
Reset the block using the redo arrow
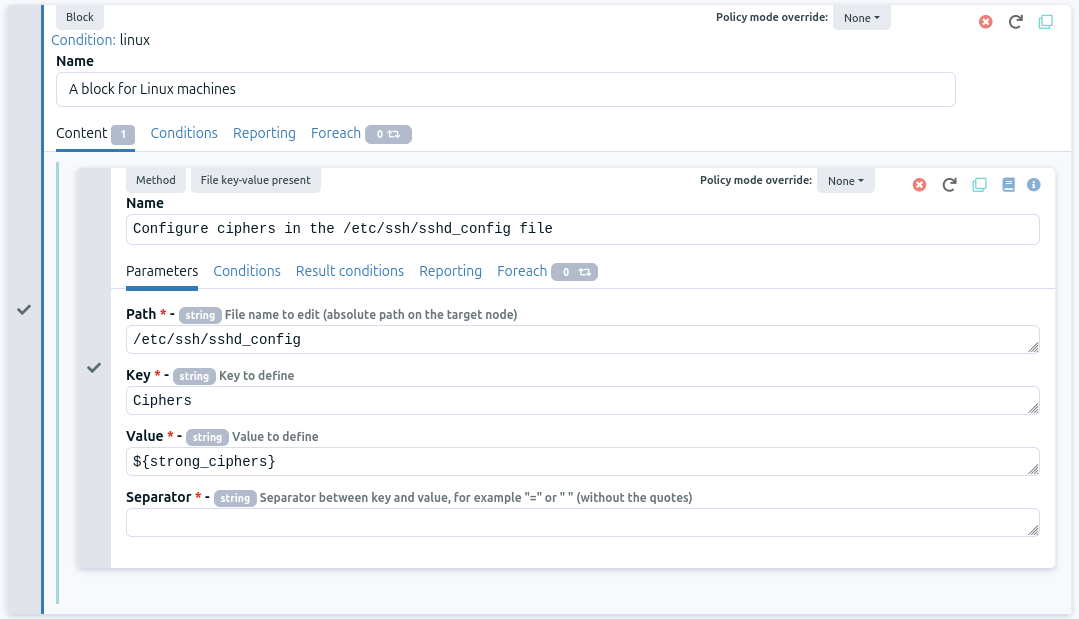click(1015, 21)
